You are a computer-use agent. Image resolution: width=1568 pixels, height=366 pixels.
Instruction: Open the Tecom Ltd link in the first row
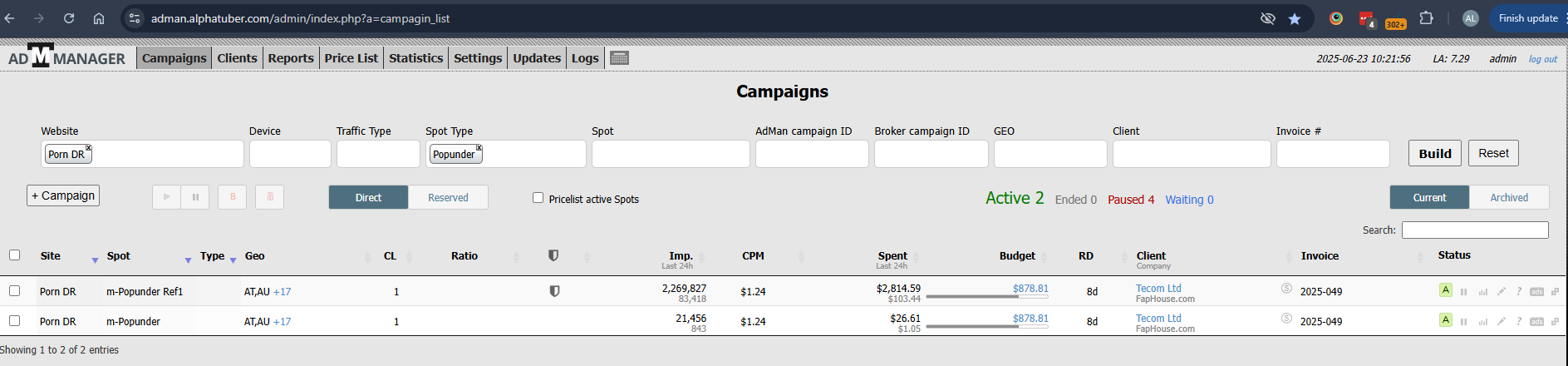pos(1158,289)
